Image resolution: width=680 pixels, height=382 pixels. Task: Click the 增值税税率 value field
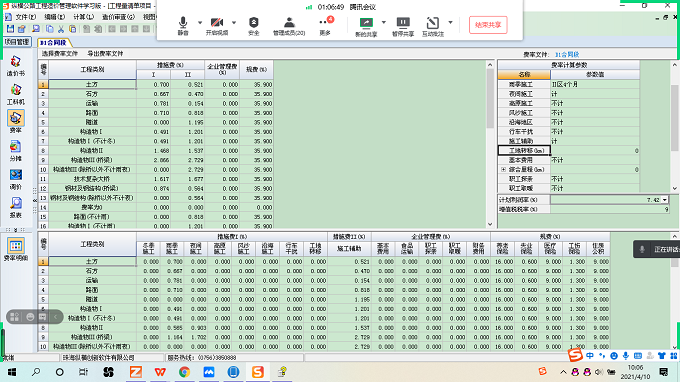pyautogui.click(x=611, y=209)
